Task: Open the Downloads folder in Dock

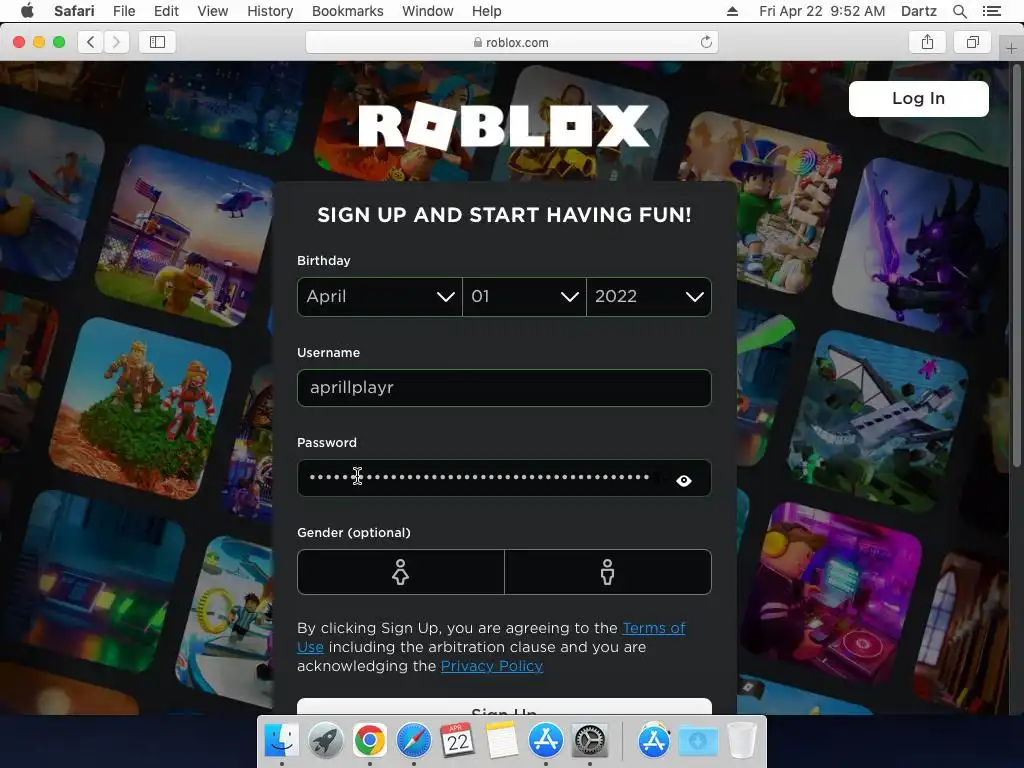Action: point(697,740)
